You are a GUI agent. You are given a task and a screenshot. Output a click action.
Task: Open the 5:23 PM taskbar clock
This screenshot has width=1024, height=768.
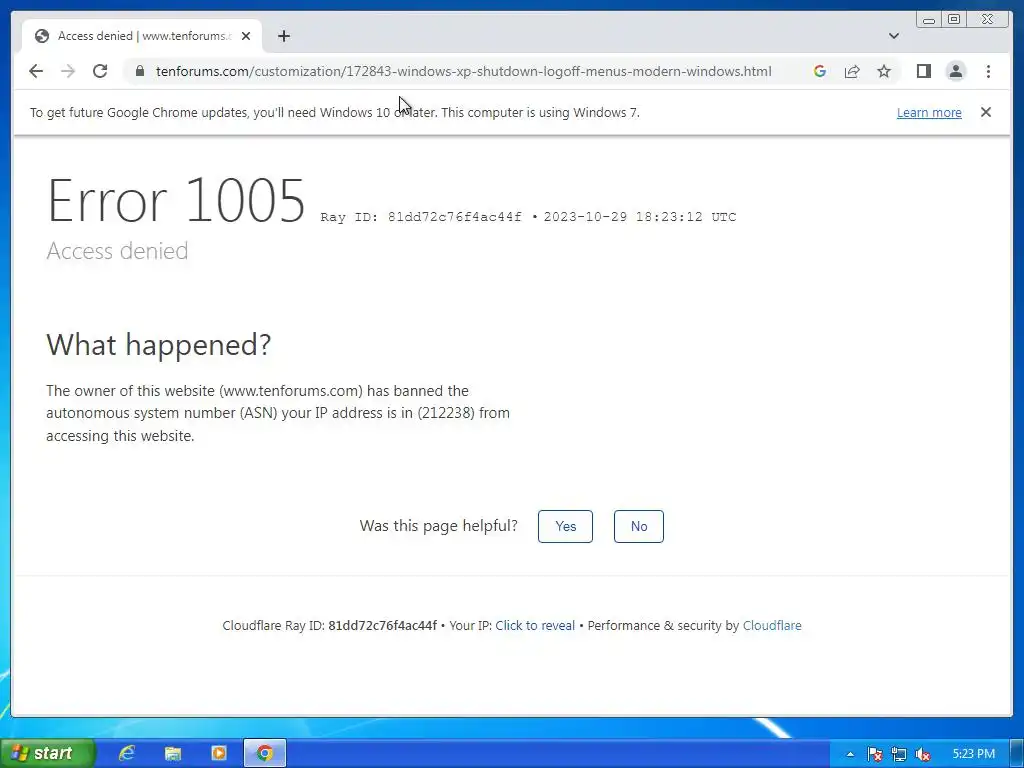coord(974,754)
